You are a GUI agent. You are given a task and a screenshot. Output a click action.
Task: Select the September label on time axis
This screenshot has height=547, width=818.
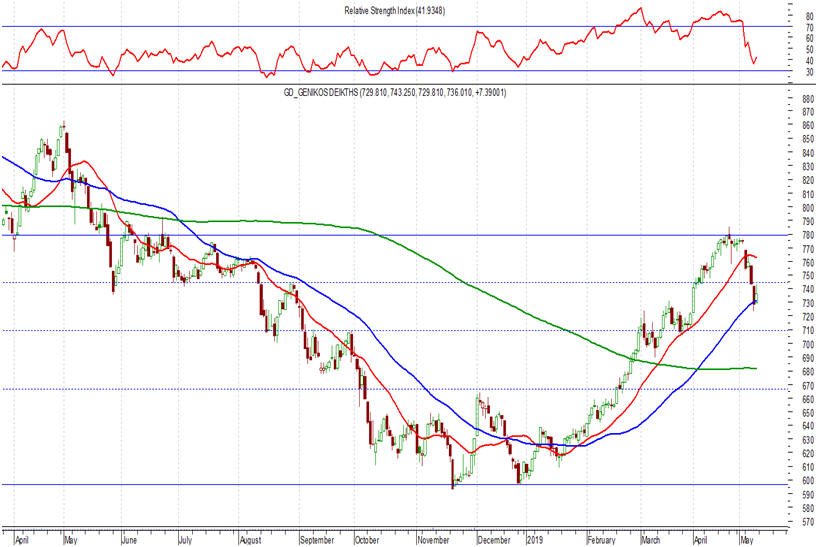(x=316, y=540)
